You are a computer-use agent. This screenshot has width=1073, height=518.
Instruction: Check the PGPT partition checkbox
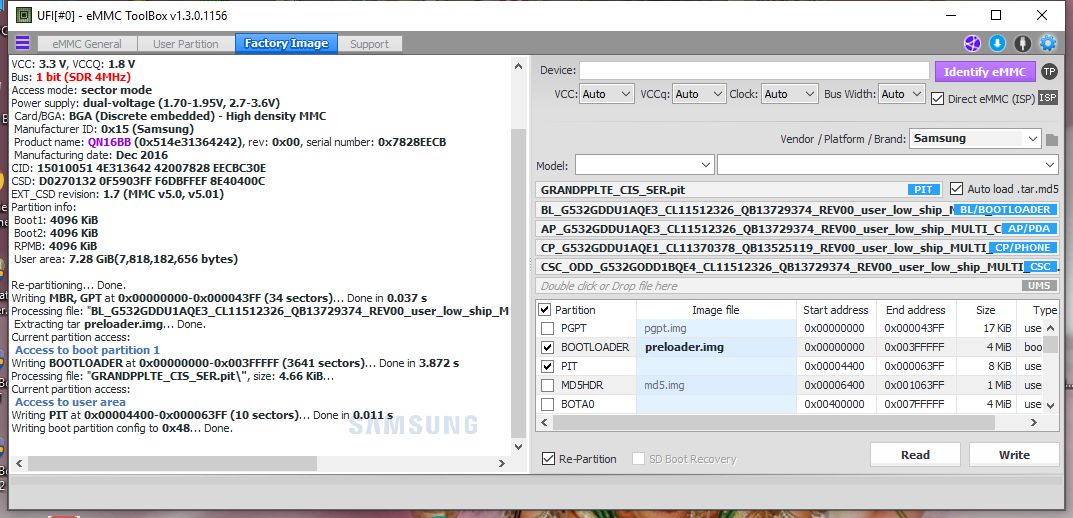pos(547,328)
